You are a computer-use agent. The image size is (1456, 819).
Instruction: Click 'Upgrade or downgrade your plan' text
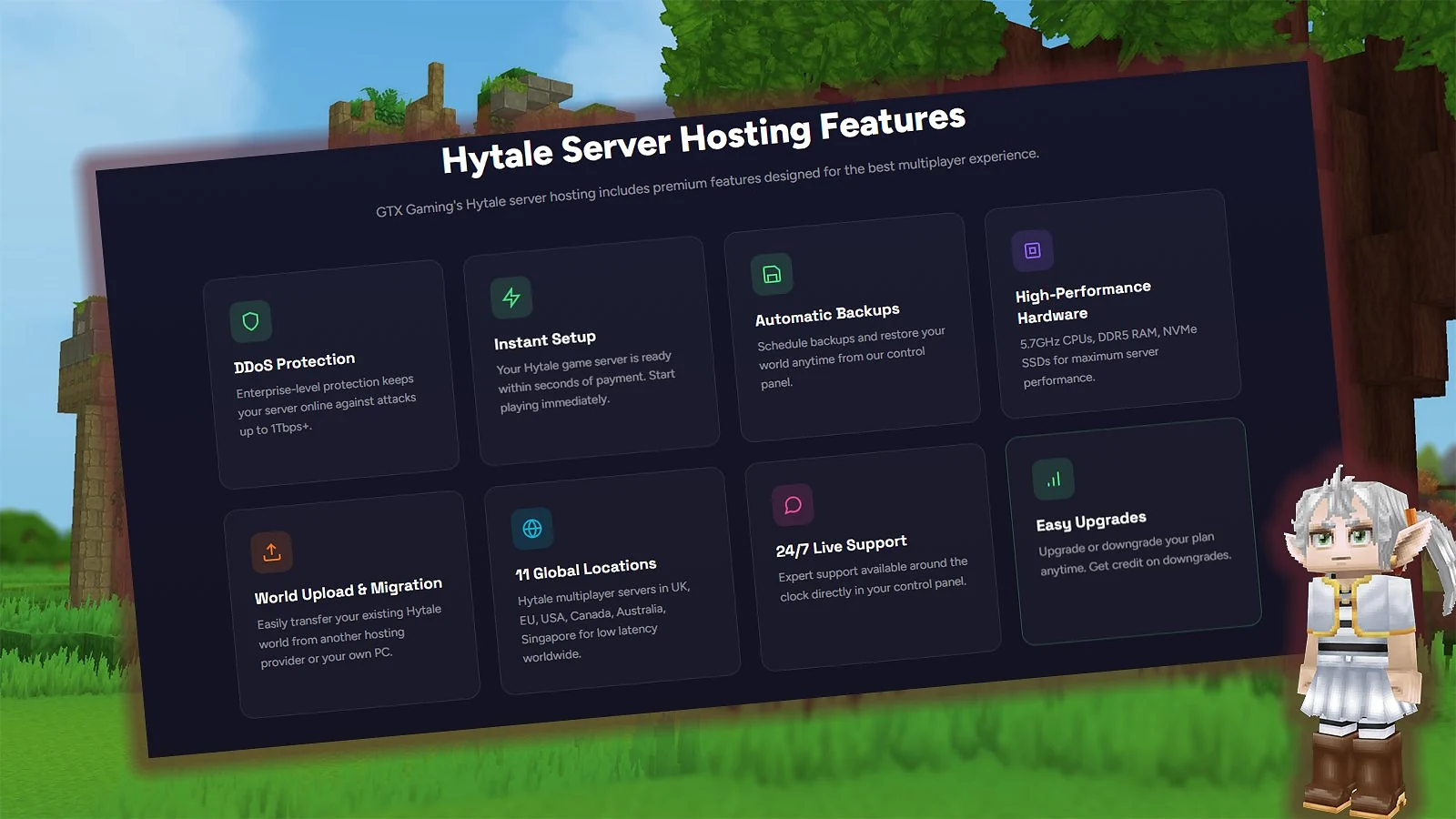coord(1127,544)
